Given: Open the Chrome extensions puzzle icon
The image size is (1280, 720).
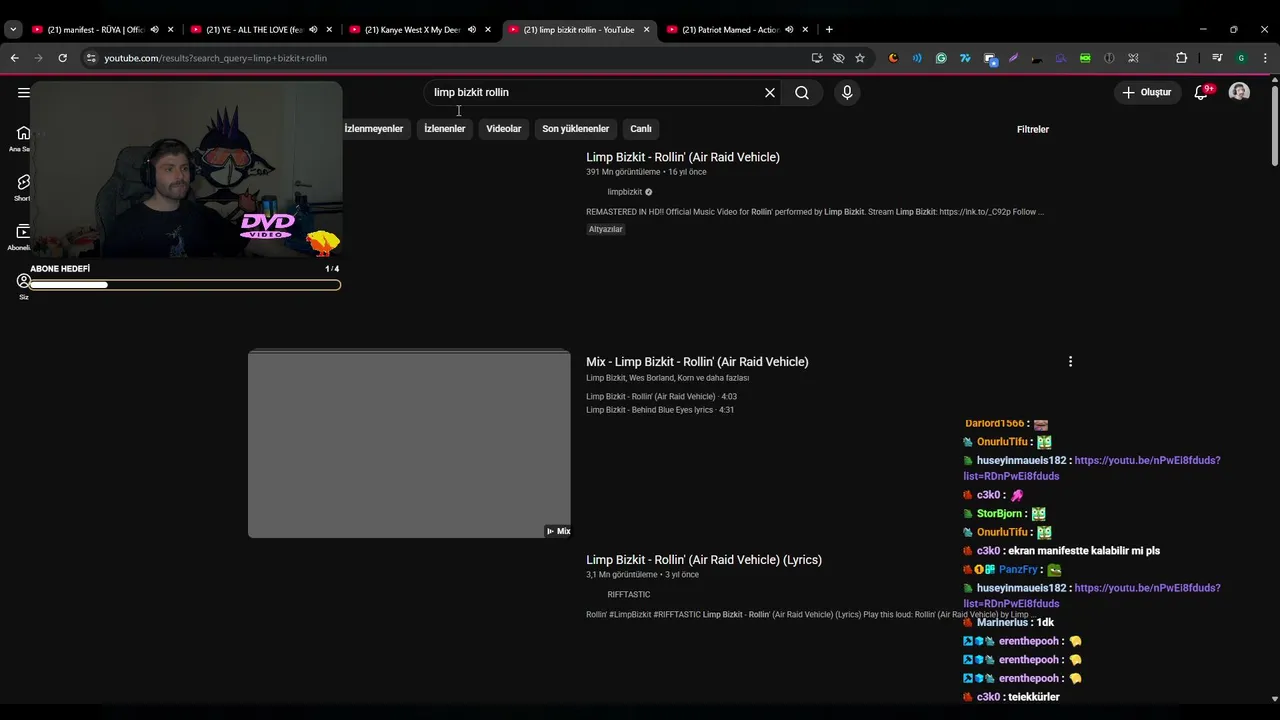Looking at the screenshot, I should (x=1181, y=58).
